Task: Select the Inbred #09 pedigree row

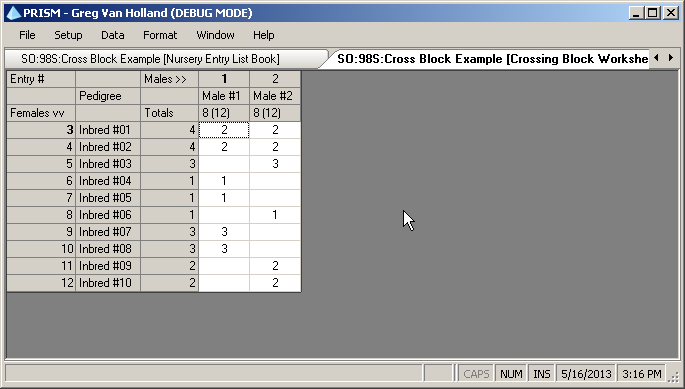Action: coord(108,266)
